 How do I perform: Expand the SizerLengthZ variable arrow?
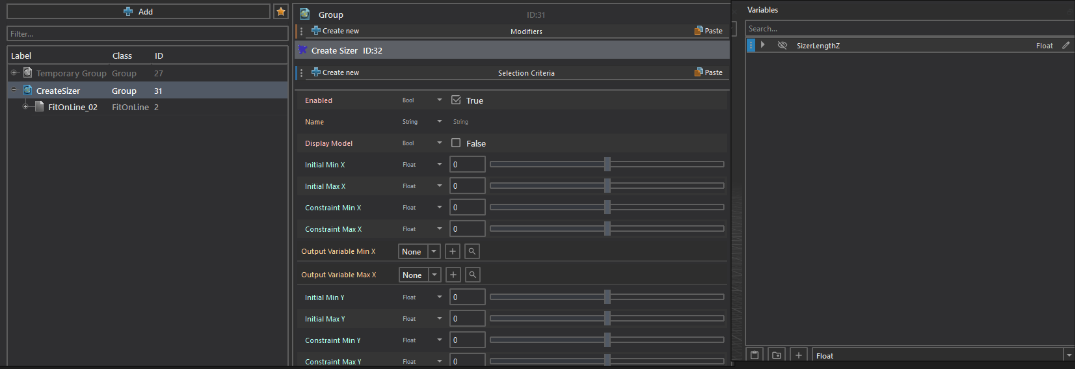(x=763, y=45)
